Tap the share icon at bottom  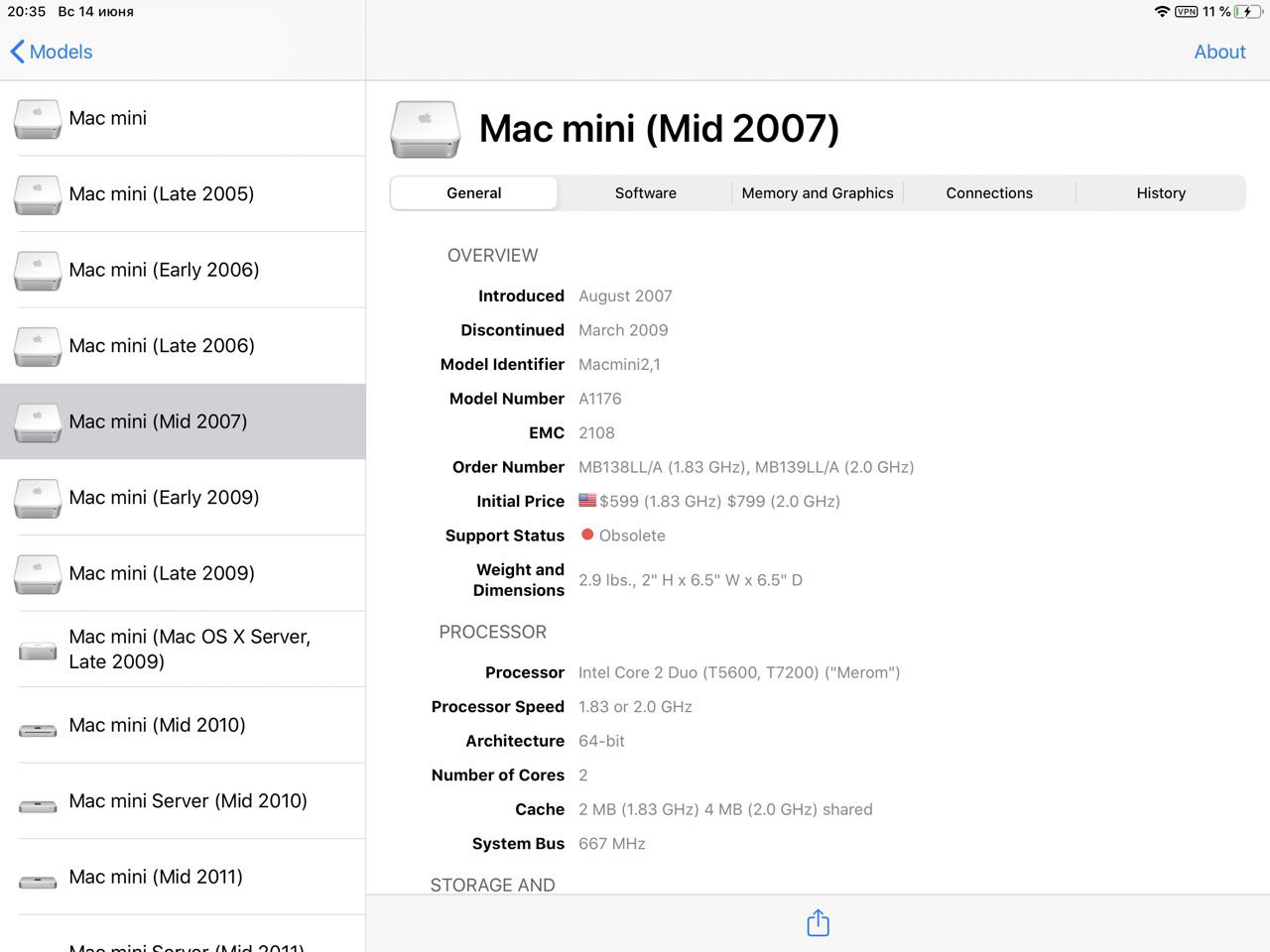(x=818, y=922)
